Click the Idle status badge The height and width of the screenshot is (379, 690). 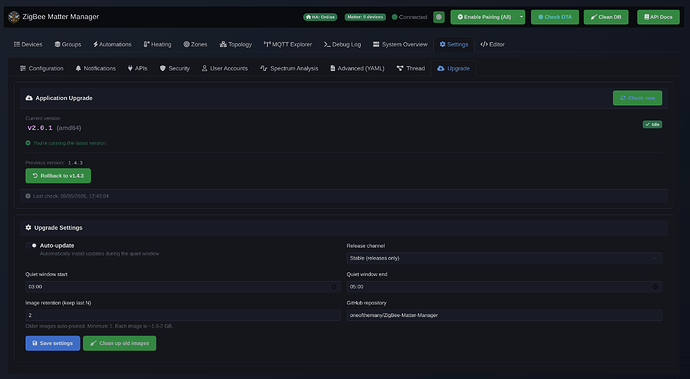click(x=652, y=125)
